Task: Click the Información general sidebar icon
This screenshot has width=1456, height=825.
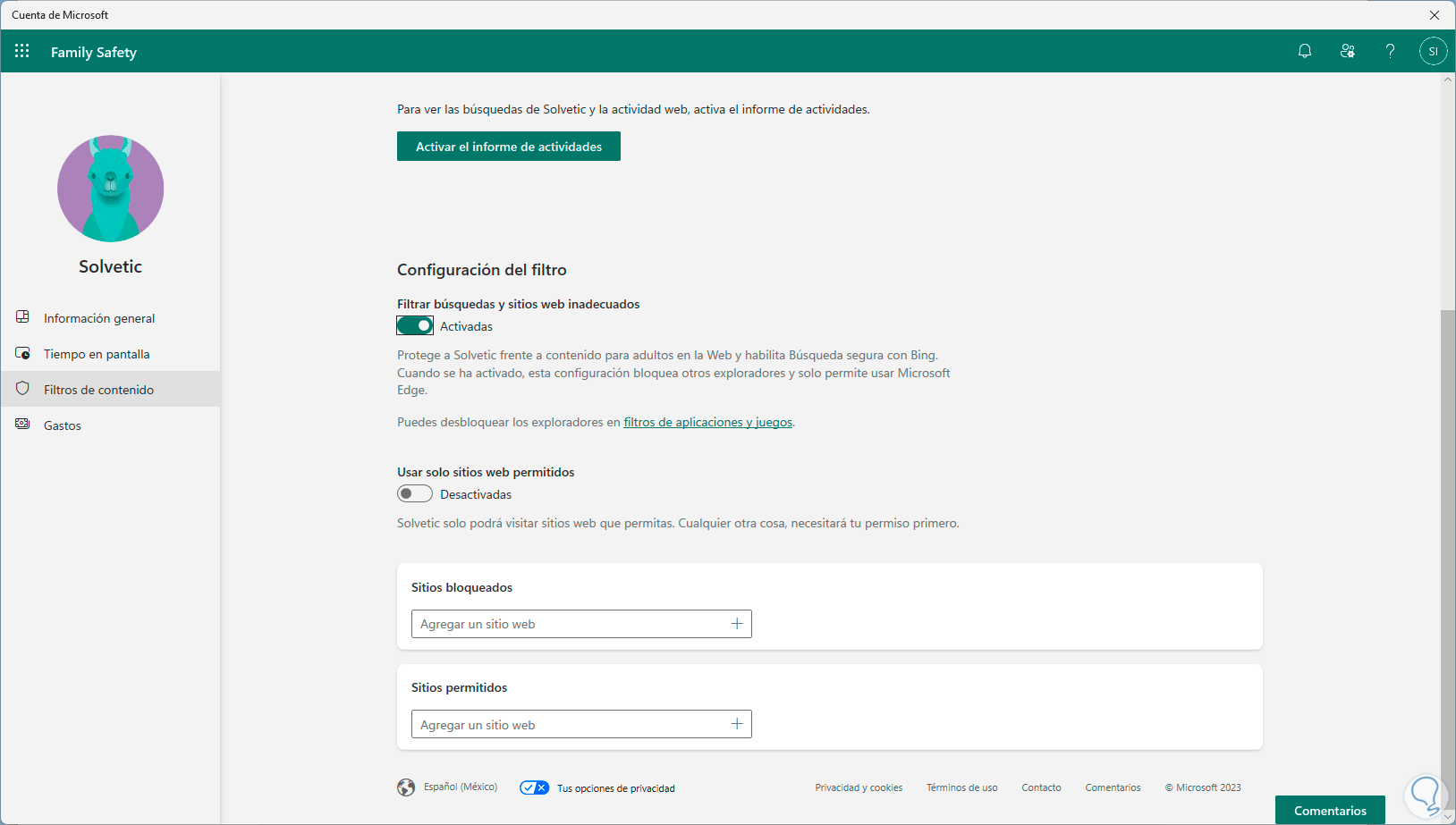Action: point(23,317)
